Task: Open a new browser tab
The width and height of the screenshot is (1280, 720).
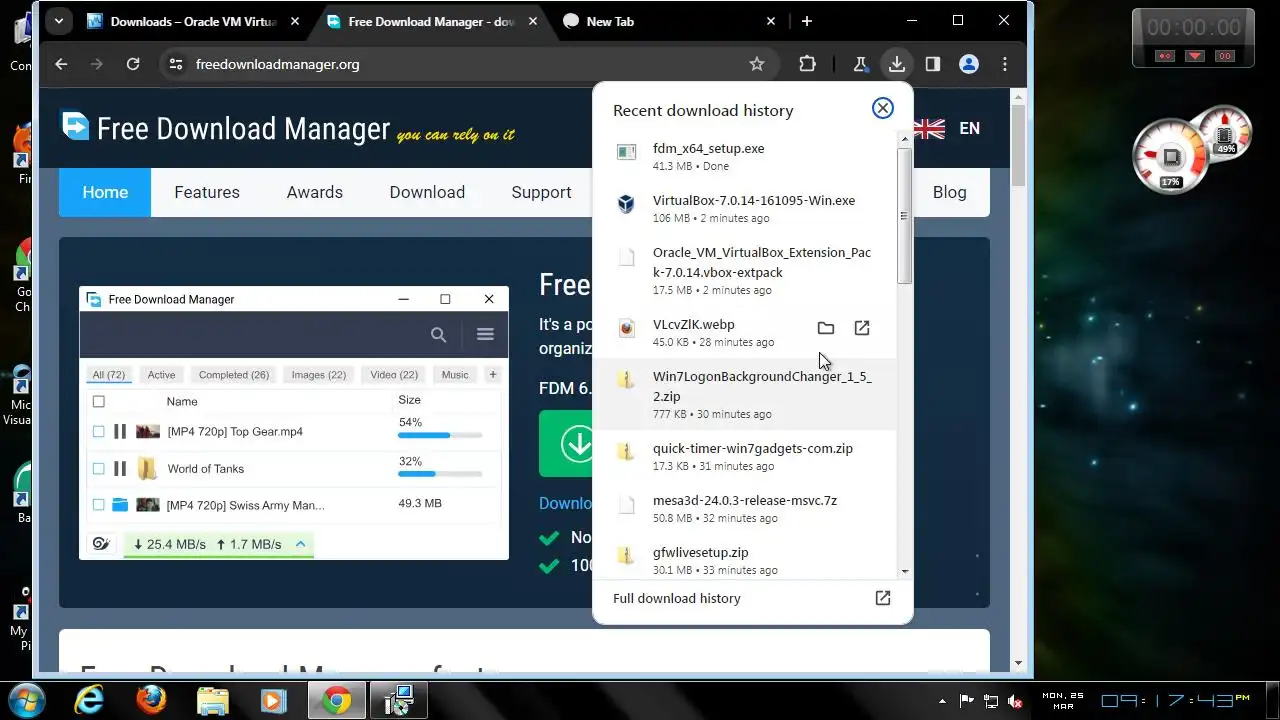Action: point(807,21)
